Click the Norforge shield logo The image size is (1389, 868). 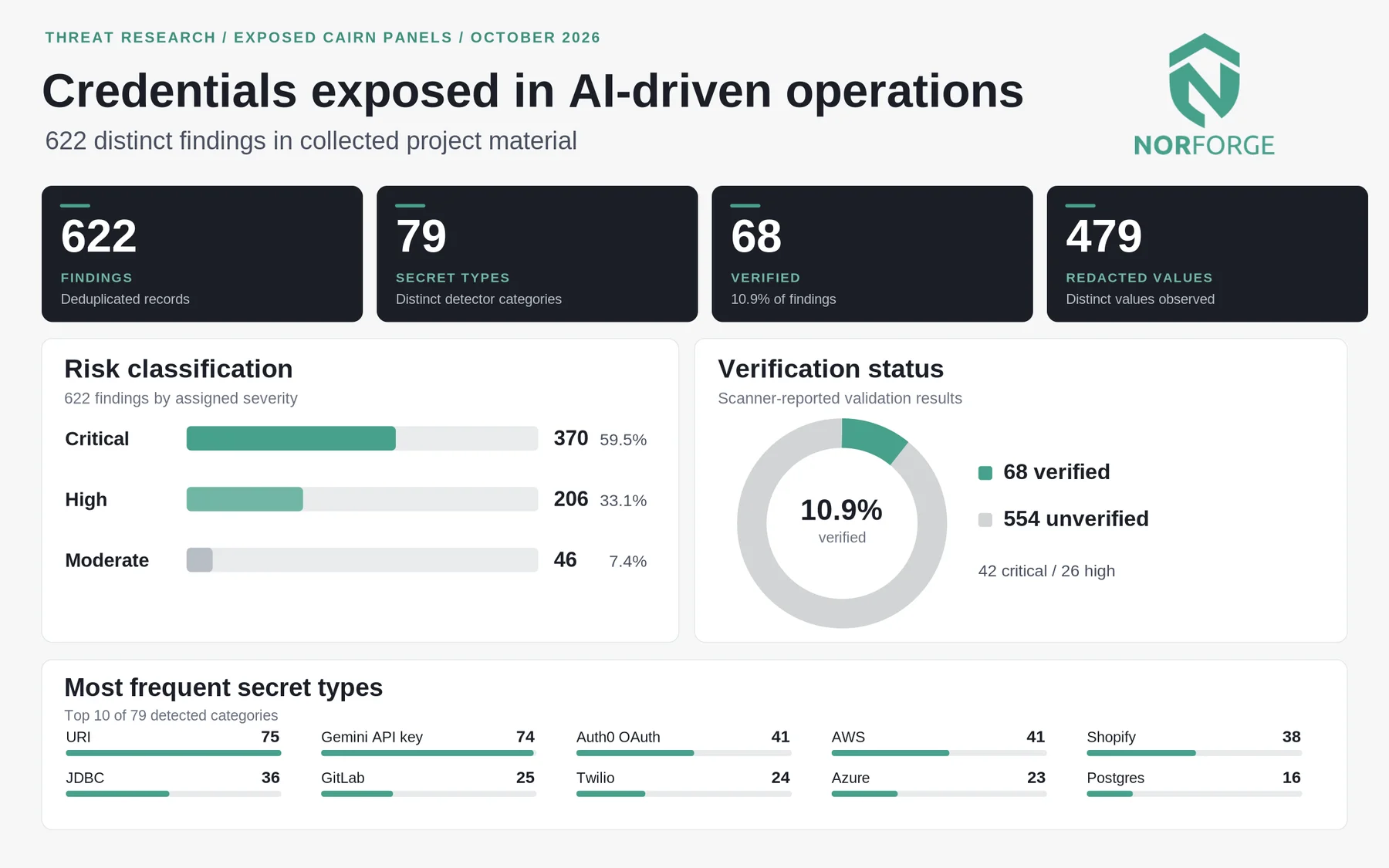(1204, 80)
